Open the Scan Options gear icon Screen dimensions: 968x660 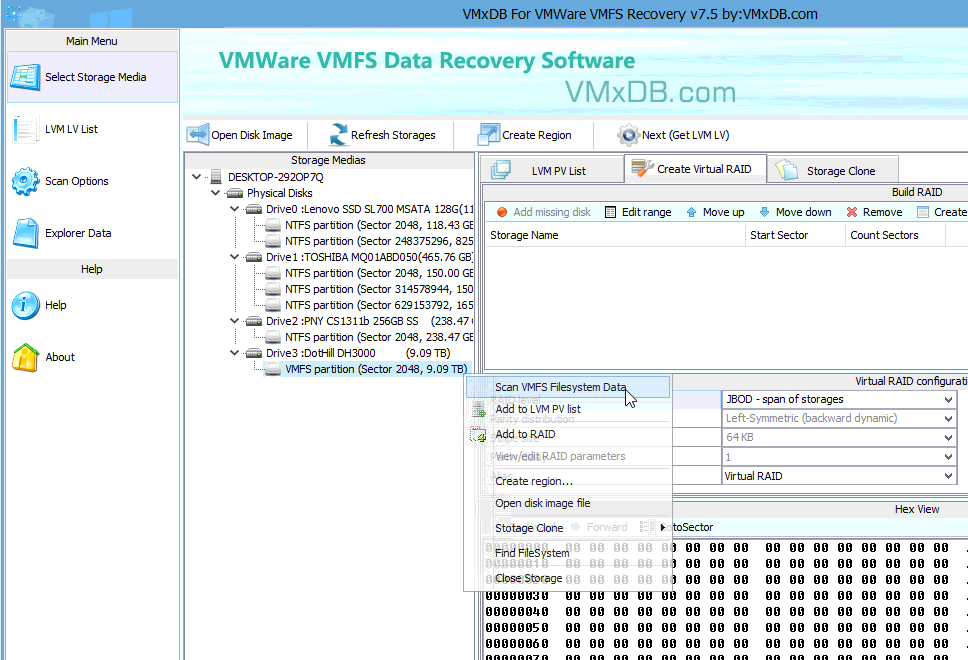pos(25,181)
